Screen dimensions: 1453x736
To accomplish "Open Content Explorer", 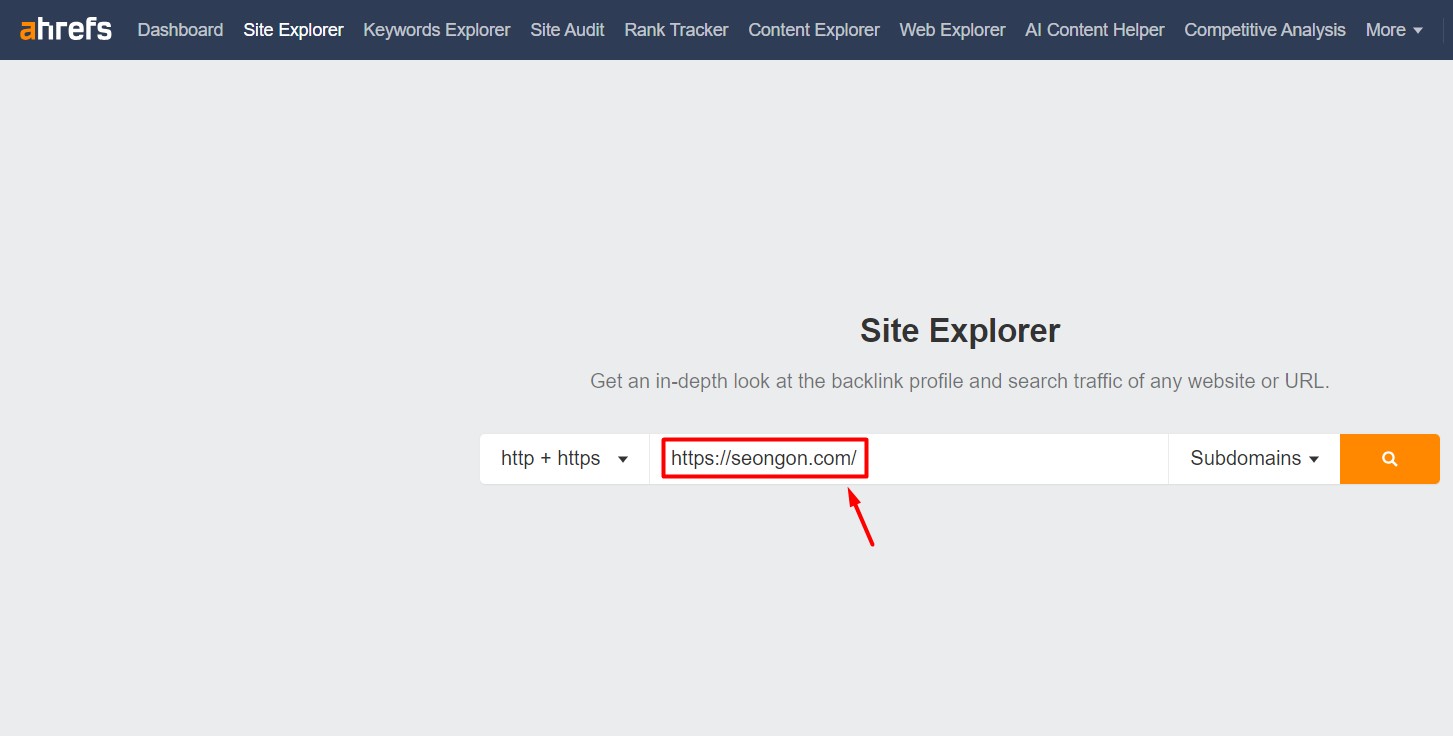I will coord(814,30).
